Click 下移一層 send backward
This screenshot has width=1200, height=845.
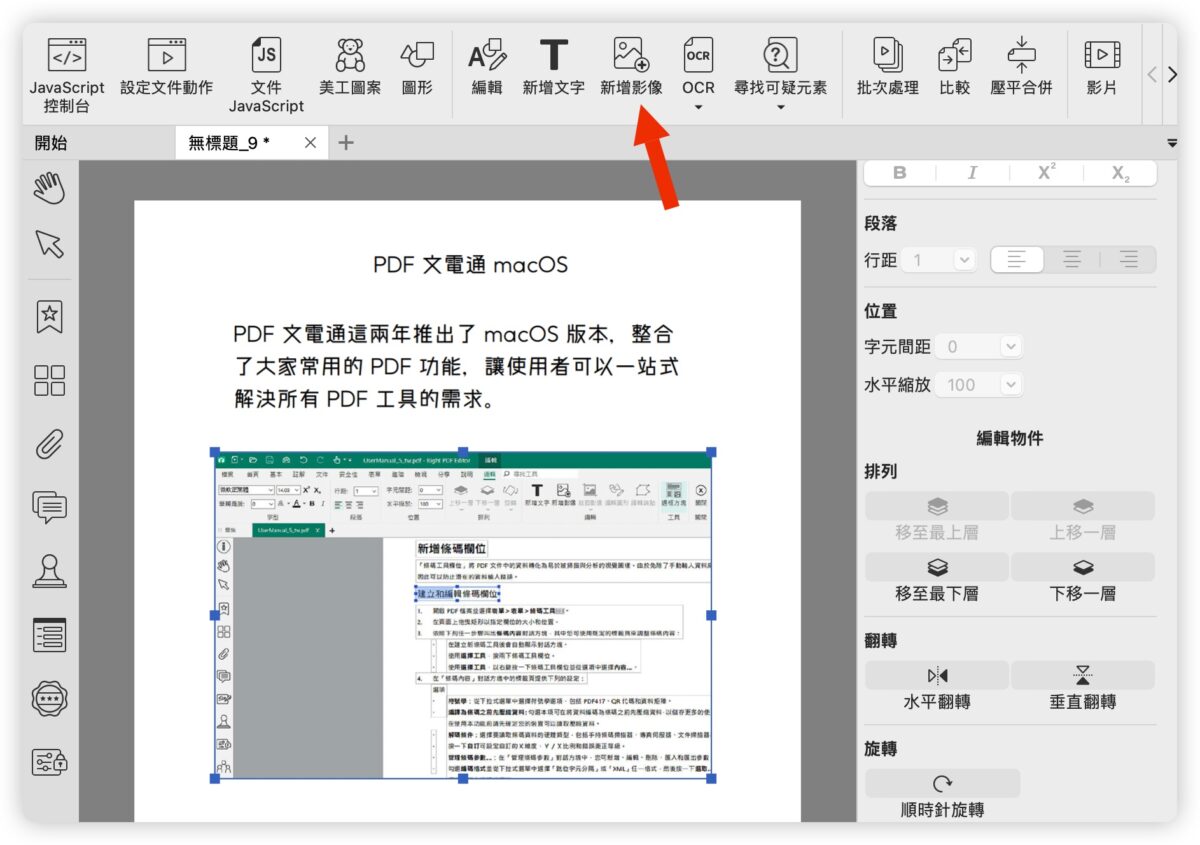click(1083, 579)
